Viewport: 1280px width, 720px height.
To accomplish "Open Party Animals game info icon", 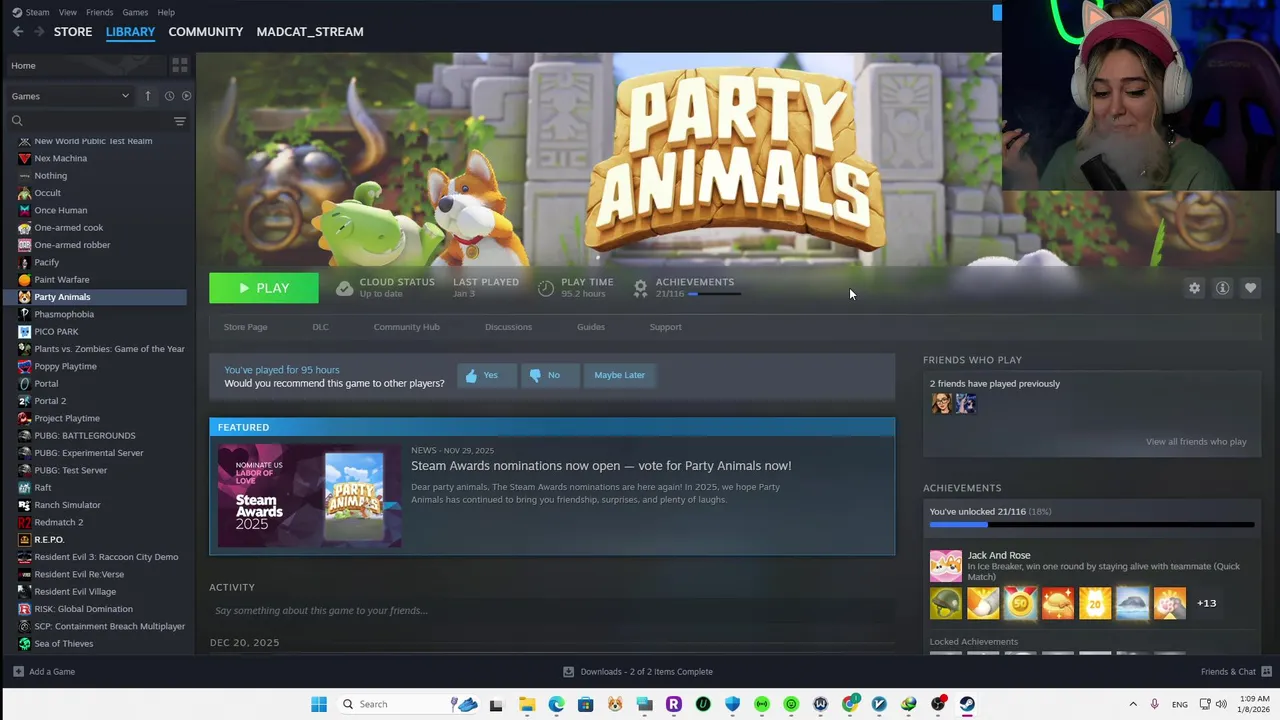I will point(1222,288).
